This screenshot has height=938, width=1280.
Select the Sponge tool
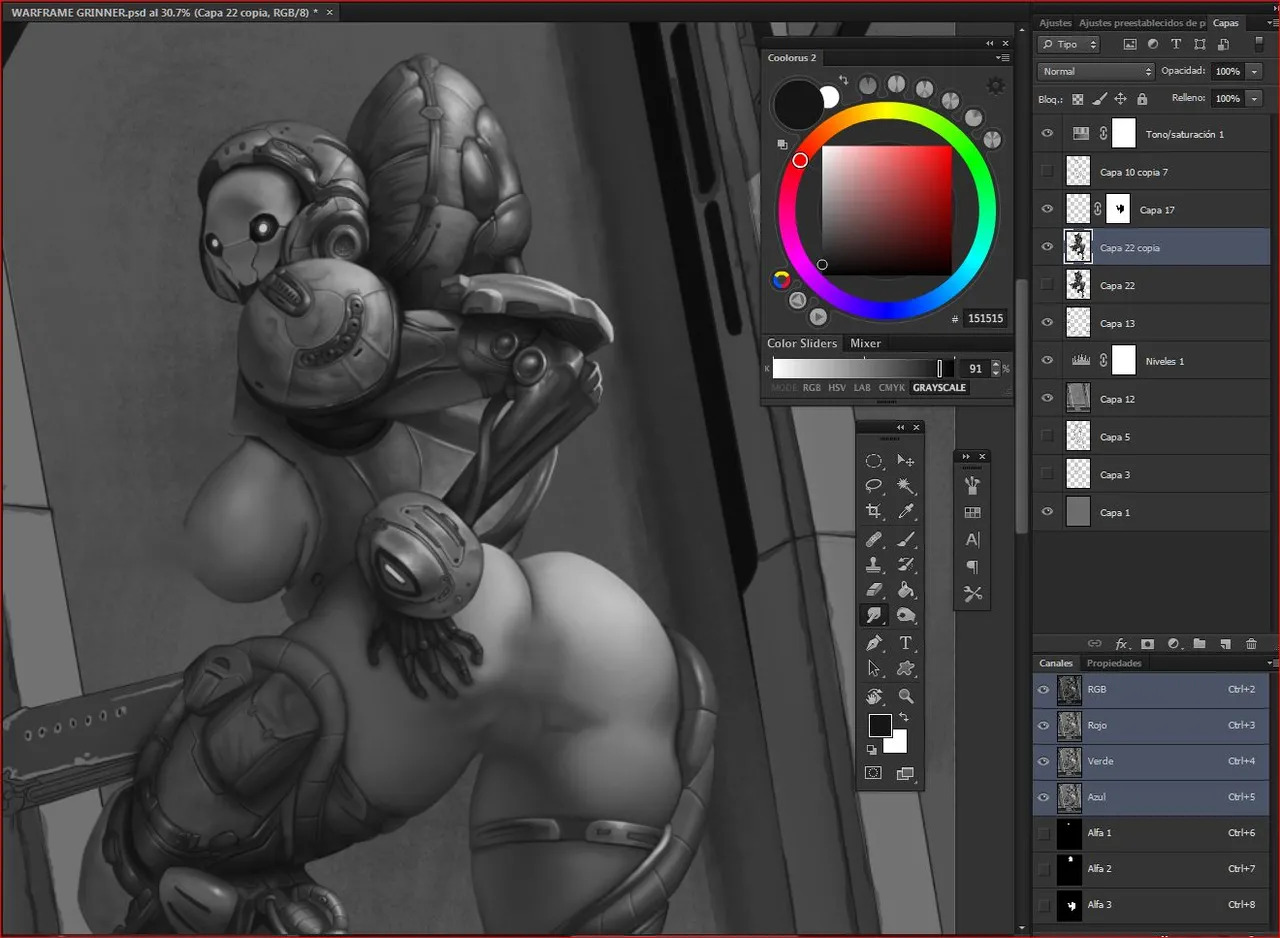click(906, 616)
